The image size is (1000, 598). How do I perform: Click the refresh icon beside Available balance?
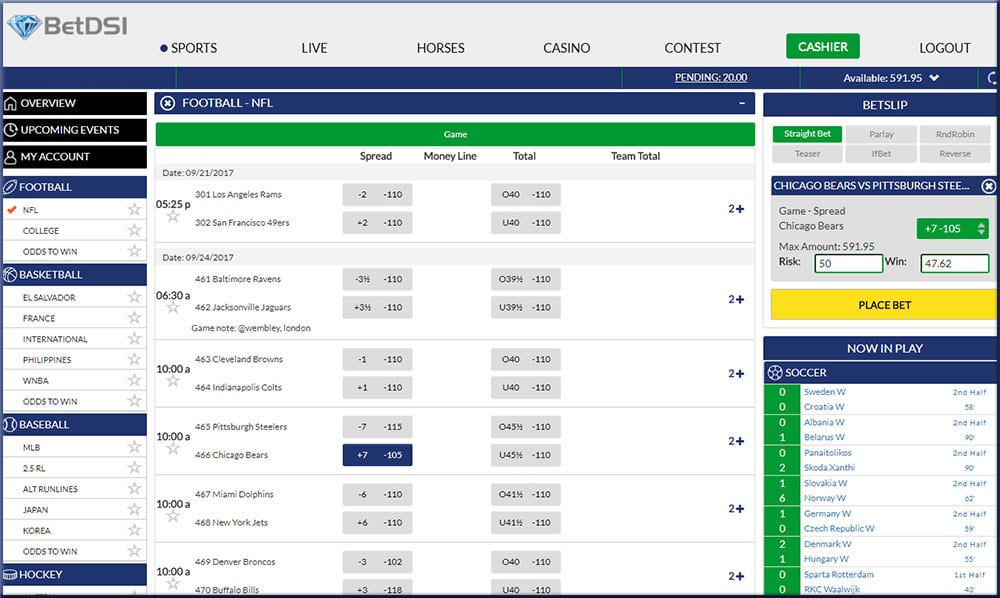tap(992, 78)
